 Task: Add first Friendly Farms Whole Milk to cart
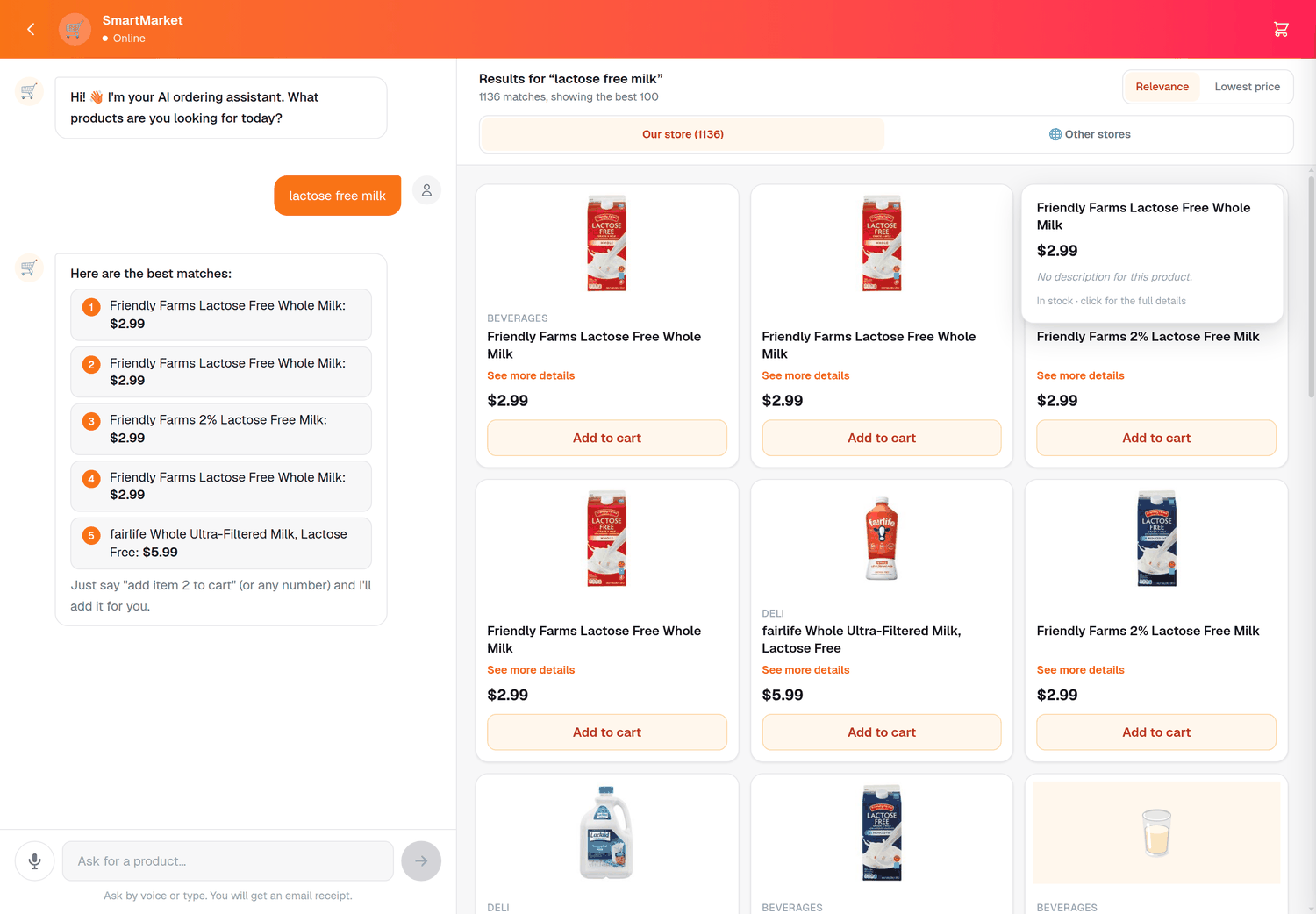click(x=607, y=438)
